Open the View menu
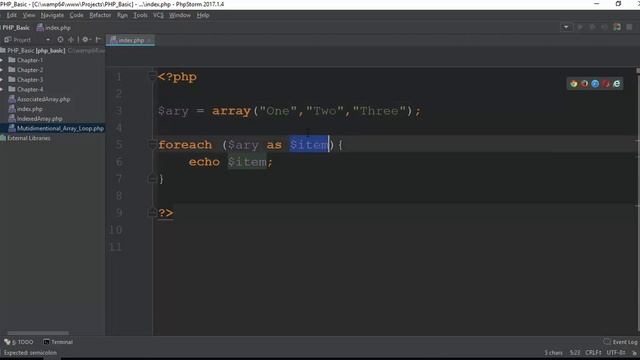The width and height of the screenshot is (640, 360). point(29,15)
